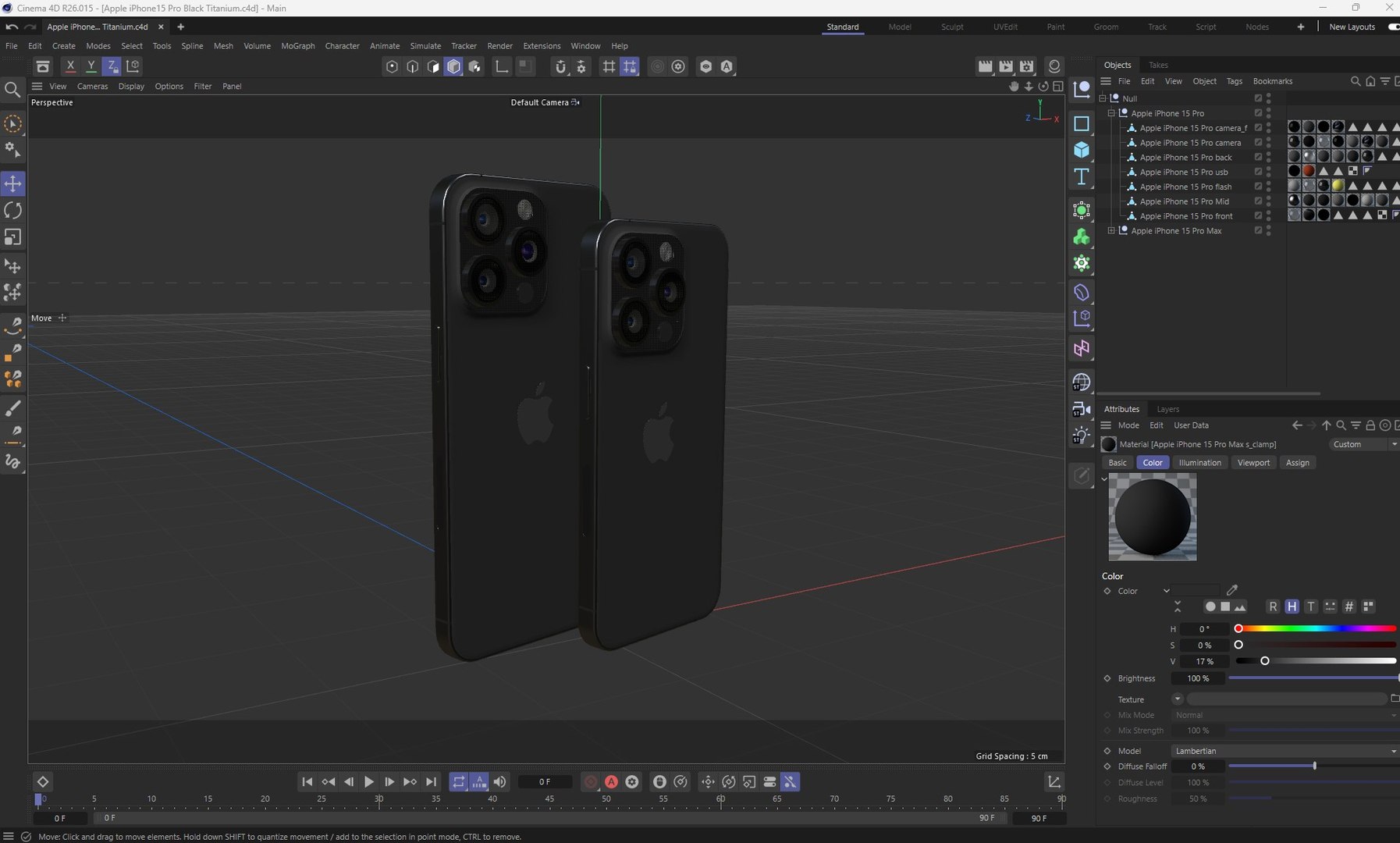The width and height of the screenshot is (1400, 843).
Task: Open the search magnifier in left toolbar
Action: [12, 90]
